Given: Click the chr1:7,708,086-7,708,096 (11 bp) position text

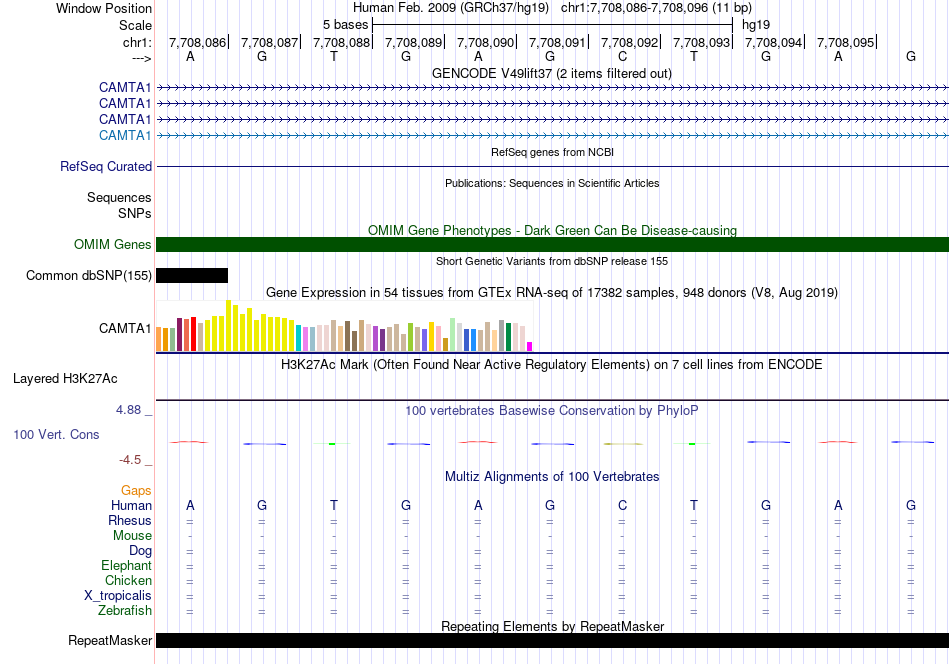Looking at the screenshot, I should pyautogui.click(x=656, y=8).
